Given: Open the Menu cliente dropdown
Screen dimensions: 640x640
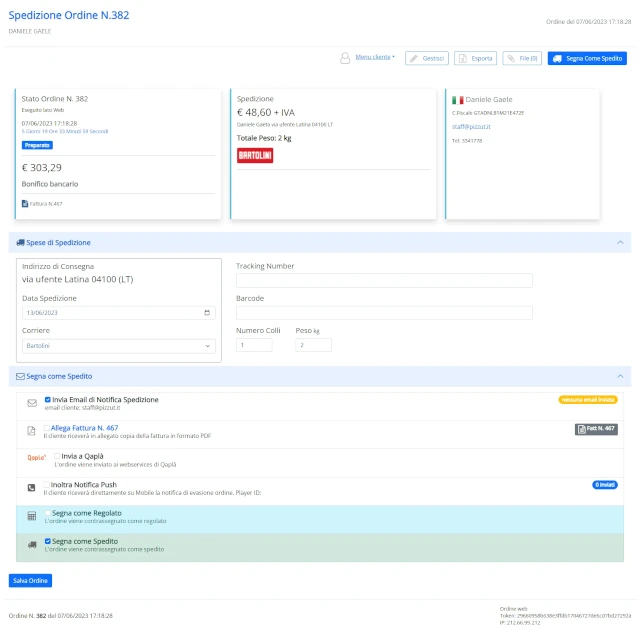Looking at the screenshot, I should [x=375, y=57].
